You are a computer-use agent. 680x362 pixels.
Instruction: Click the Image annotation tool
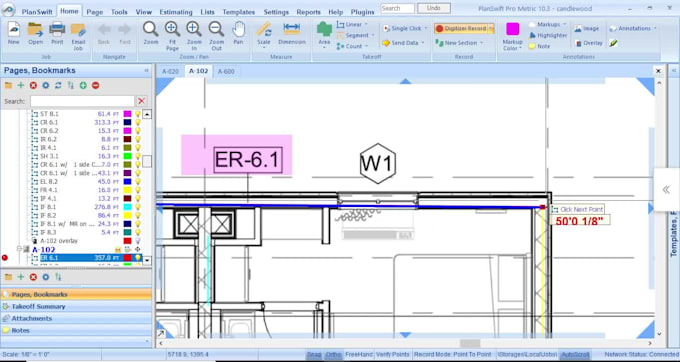586,29
